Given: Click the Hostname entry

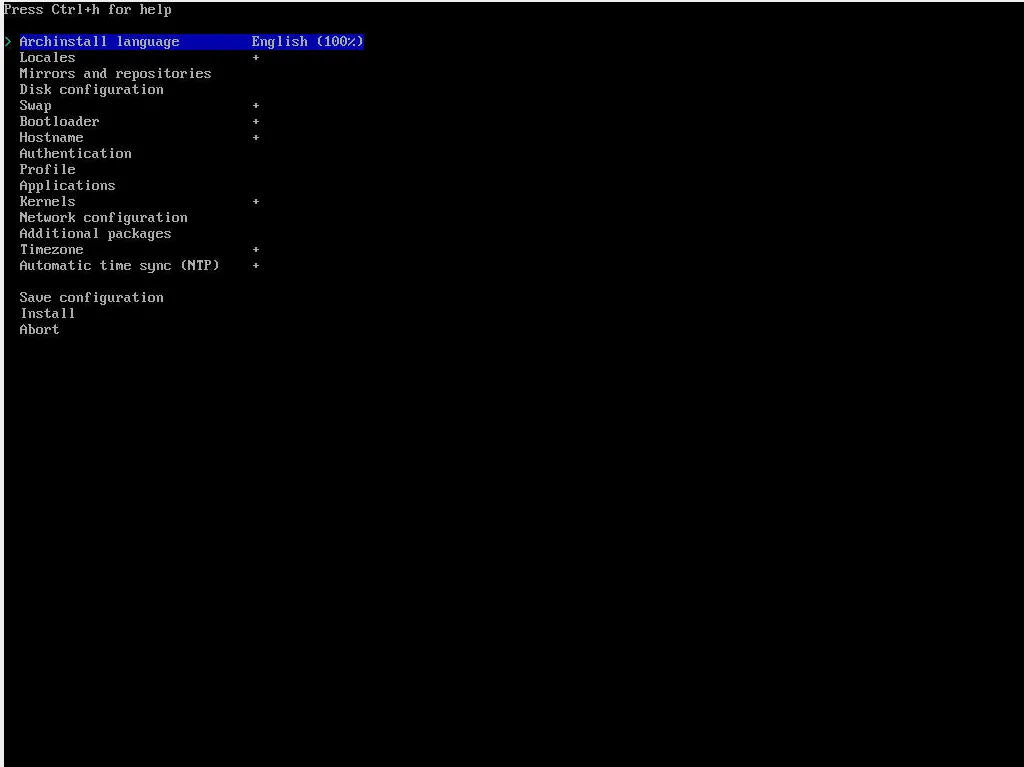Looking at the screenshot, I should tap(51, 138).
